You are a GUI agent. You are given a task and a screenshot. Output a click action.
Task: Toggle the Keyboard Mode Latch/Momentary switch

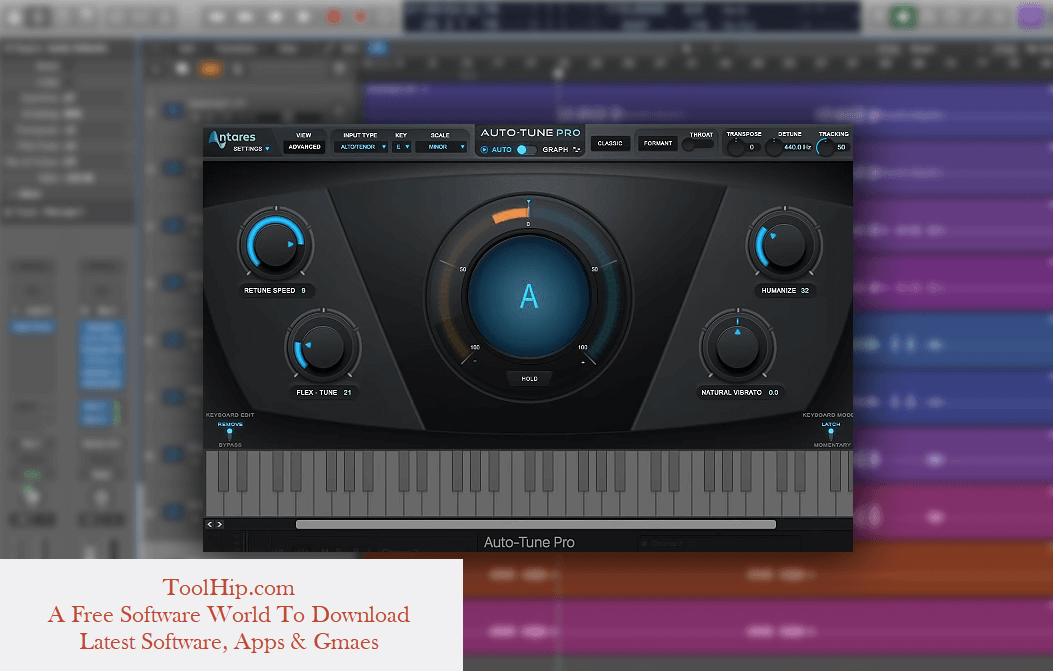(831, 435)
